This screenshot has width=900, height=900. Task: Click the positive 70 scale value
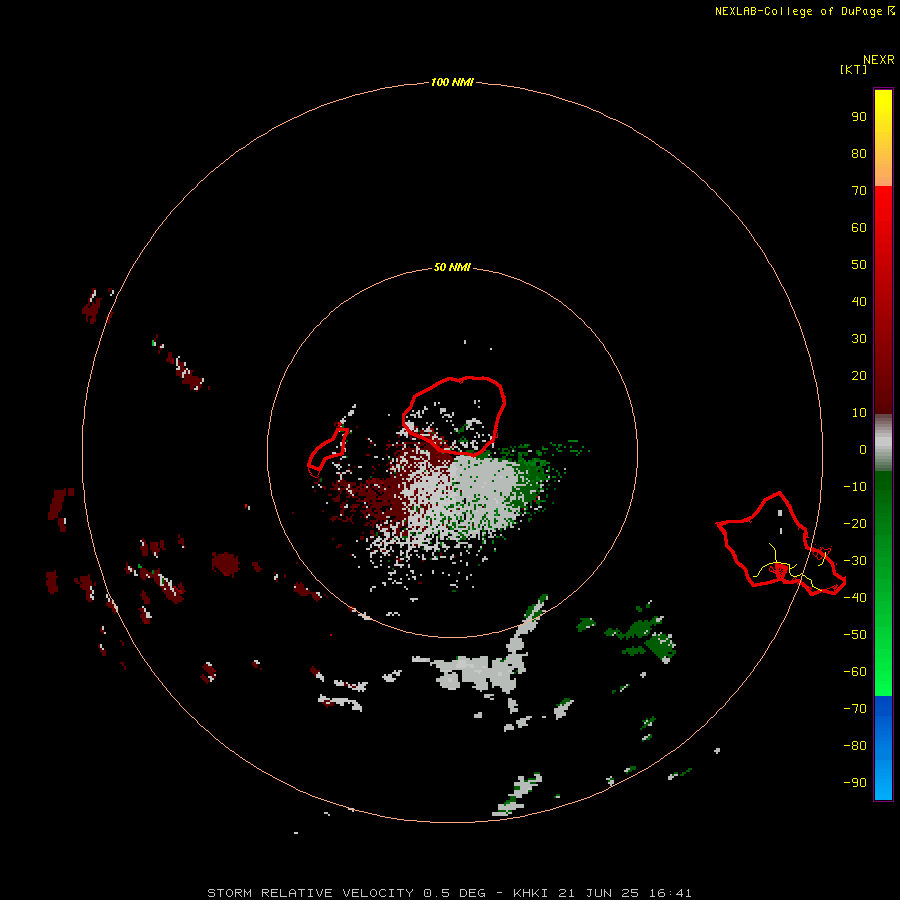(859, 191)
